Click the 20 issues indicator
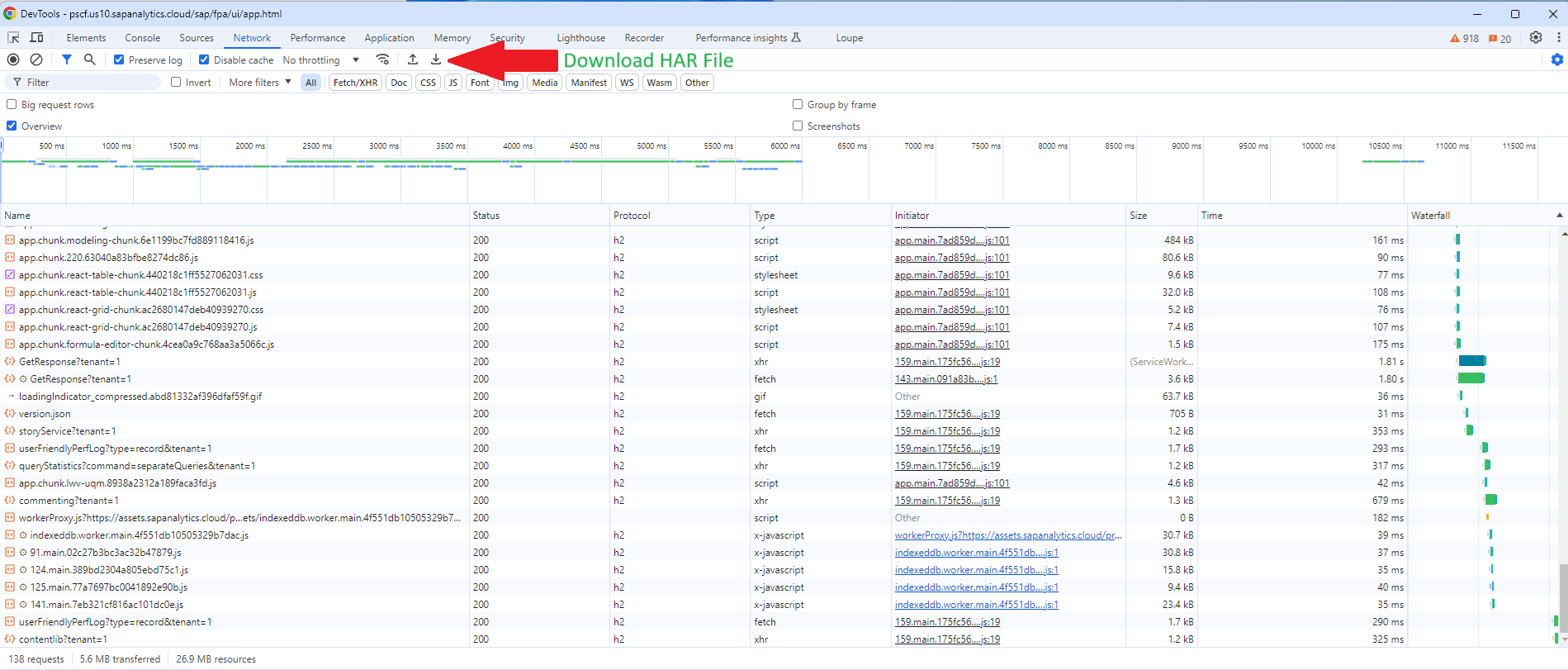This screenshot has height=670, width=1568. [1500, 39]
